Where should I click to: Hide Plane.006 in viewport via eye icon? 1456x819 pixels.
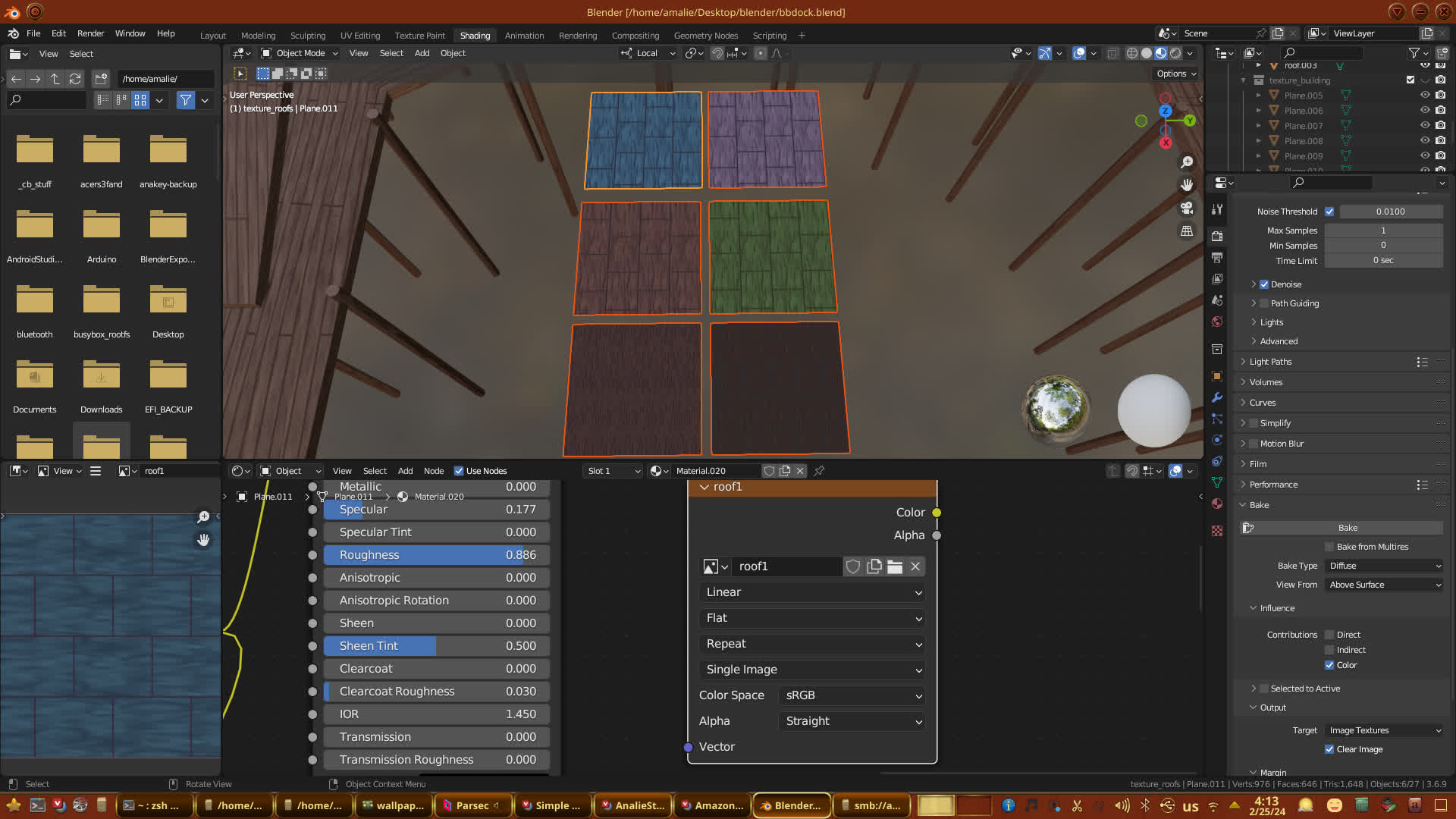click(1425, 111)
